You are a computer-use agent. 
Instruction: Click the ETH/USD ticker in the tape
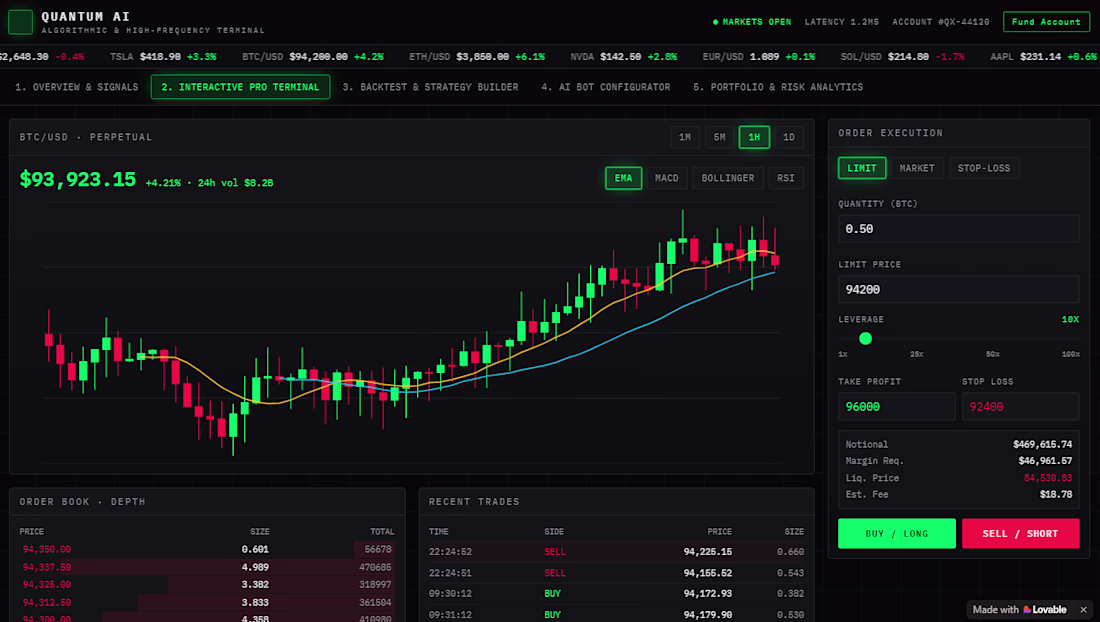tap(477, 57)
